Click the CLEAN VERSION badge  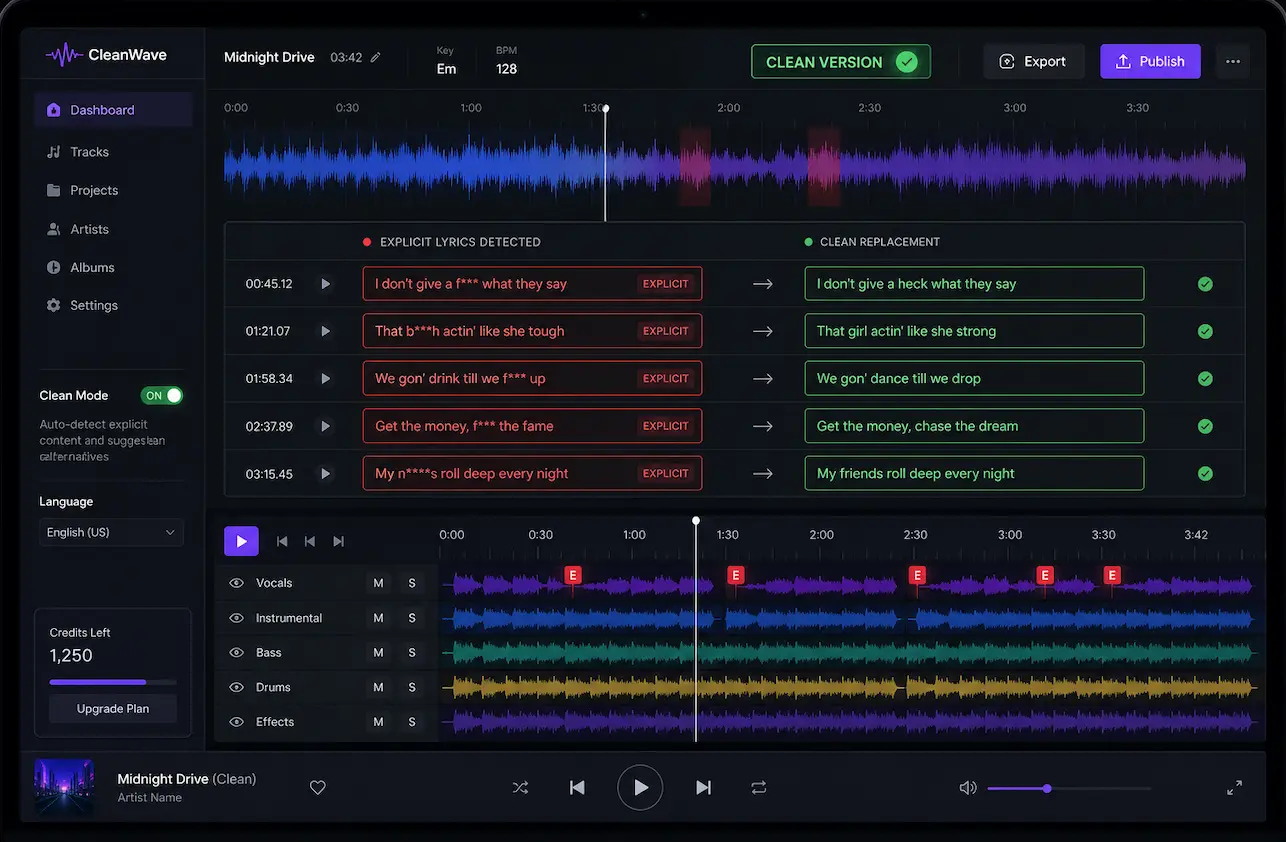coord(841,62)
